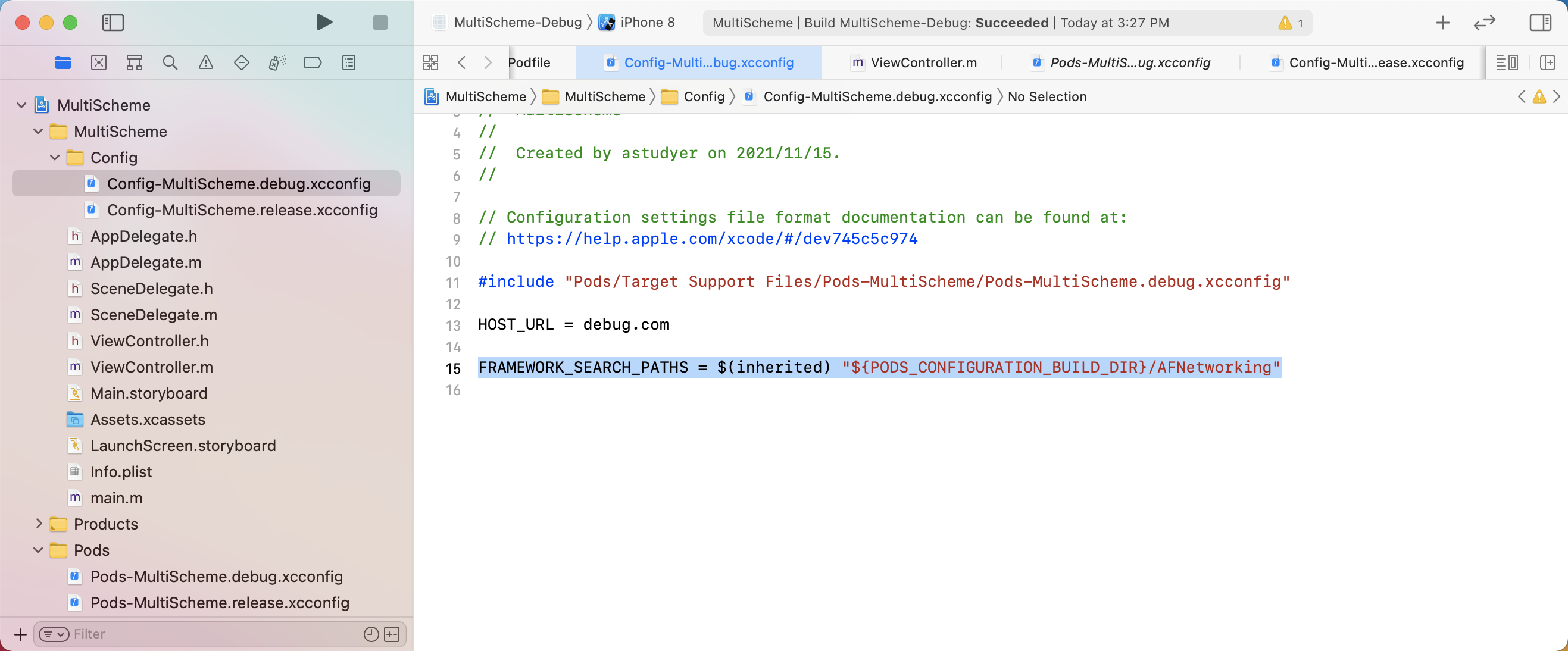Click the Filter field in navigator

tap(213, 634)
